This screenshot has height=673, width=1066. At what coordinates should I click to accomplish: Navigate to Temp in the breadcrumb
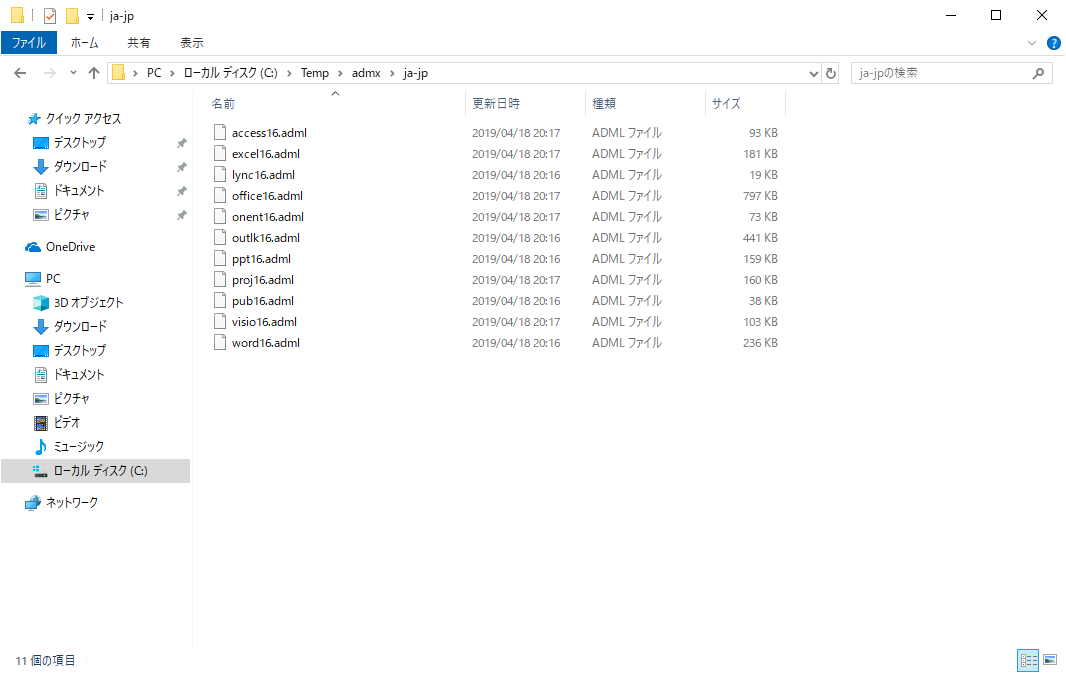point(315,73)
